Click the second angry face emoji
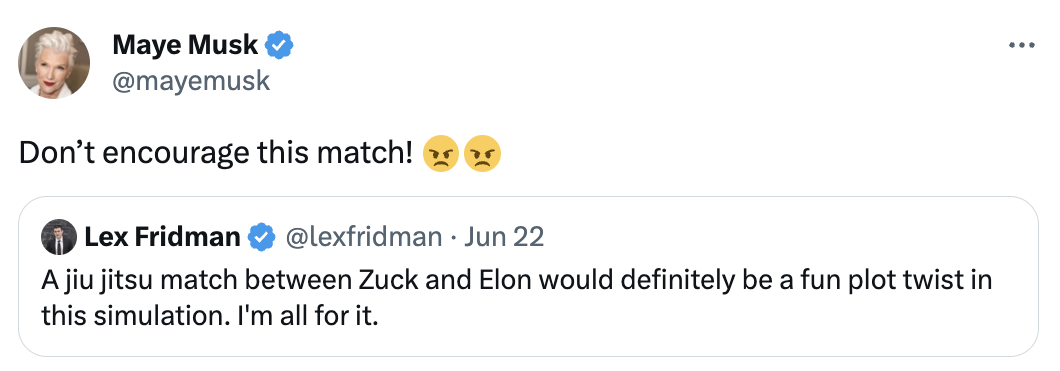This screenshot has height=371, width=1060. pyautogui.click(x=483, y=154)
